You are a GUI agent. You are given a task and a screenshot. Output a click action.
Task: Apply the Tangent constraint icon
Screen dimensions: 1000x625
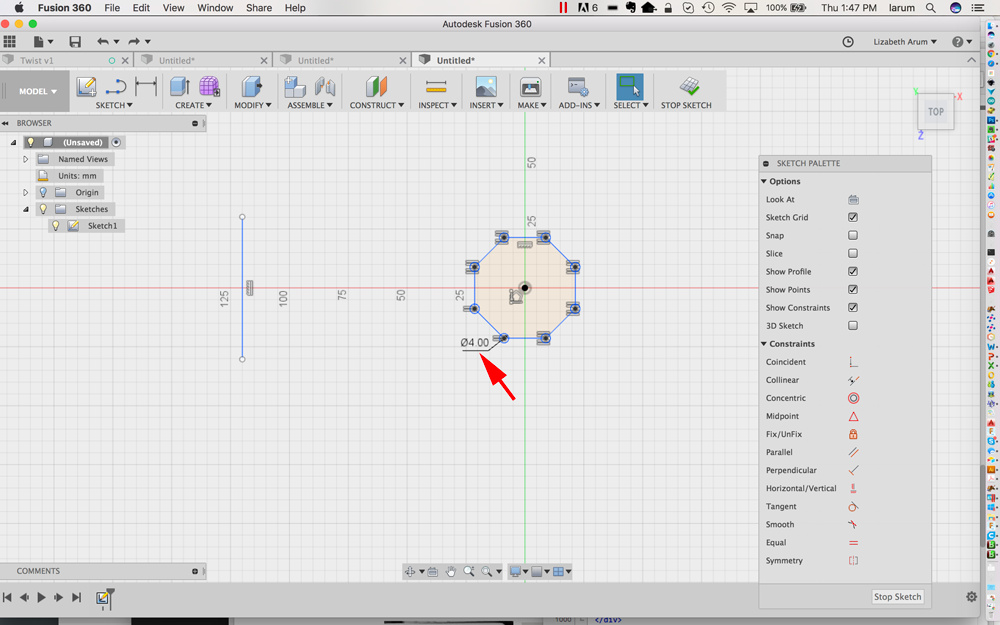pyautogui.click(x=853, y=506)
